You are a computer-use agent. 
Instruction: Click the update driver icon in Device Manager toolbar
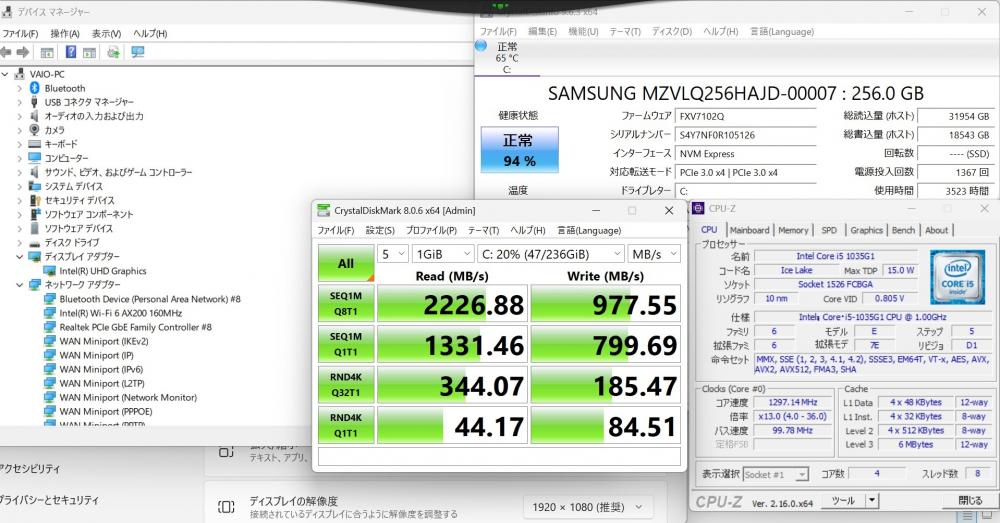[114, 52]
